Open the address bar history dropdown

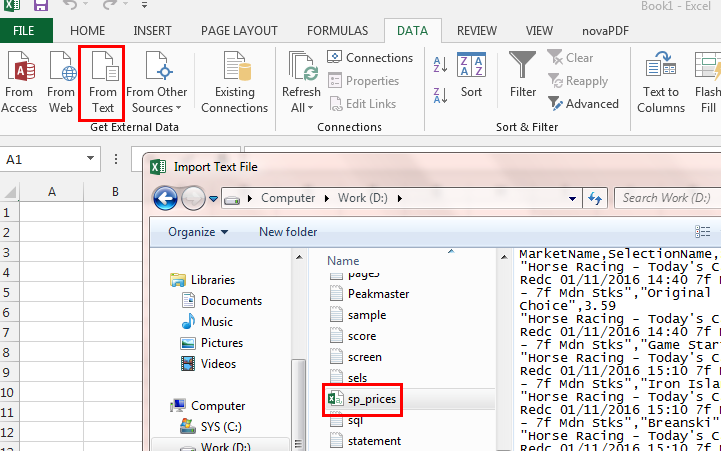coord(572,199)
